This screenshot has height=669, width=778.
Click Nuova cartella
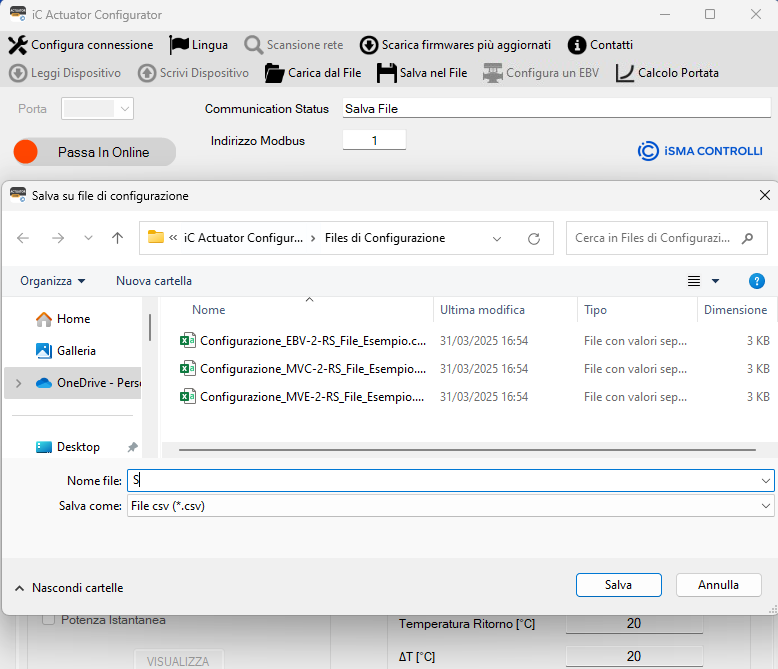pyautogui.click(x=154, y=281)
